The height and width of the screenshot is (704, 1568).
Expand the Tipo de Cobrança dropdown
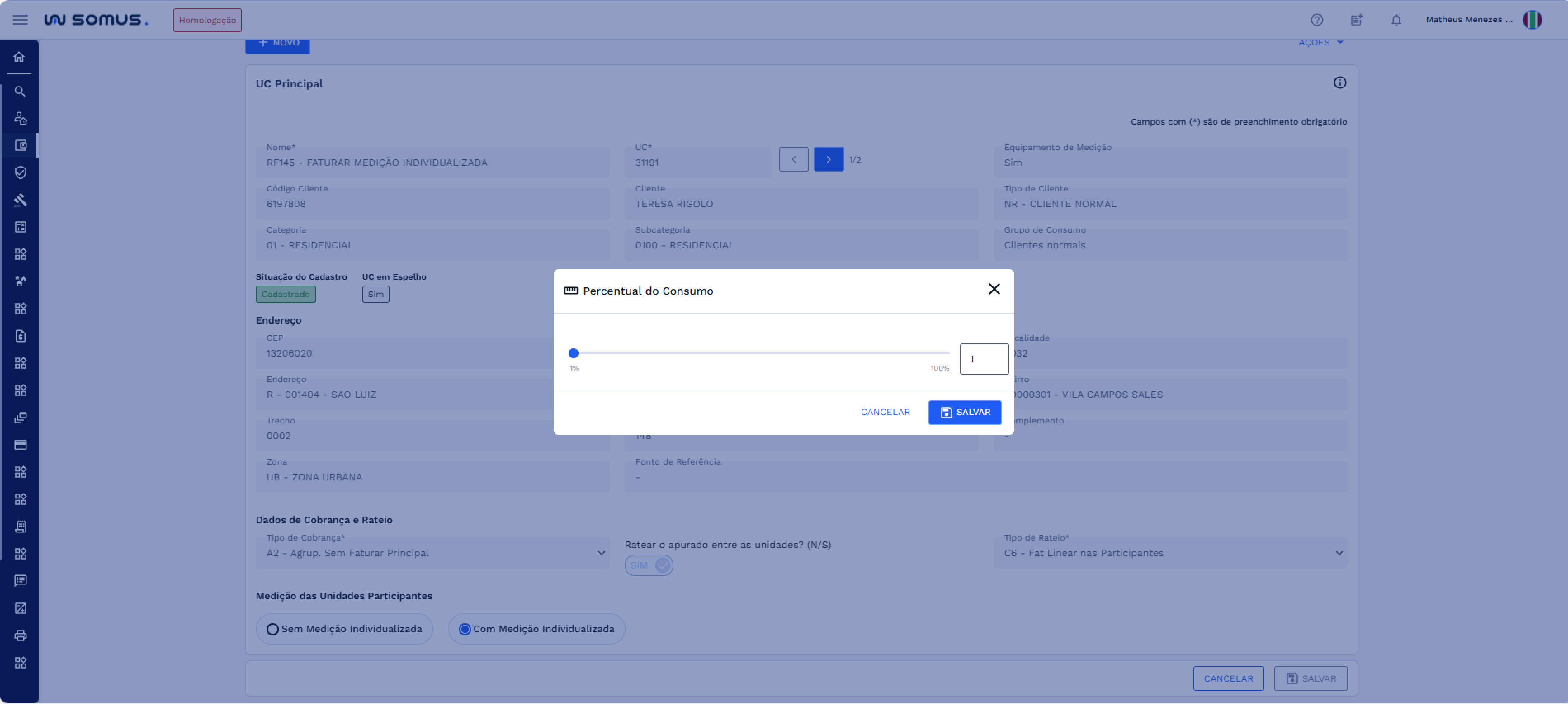click(432, 553)
